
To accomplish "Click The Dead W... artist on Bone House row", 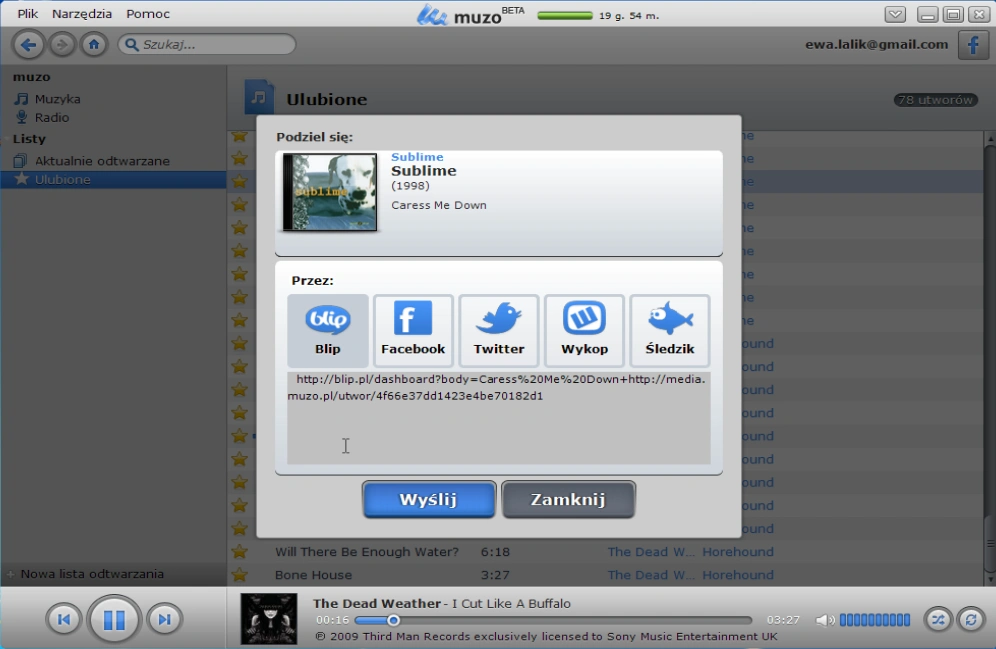I will [x=650, y=575].
